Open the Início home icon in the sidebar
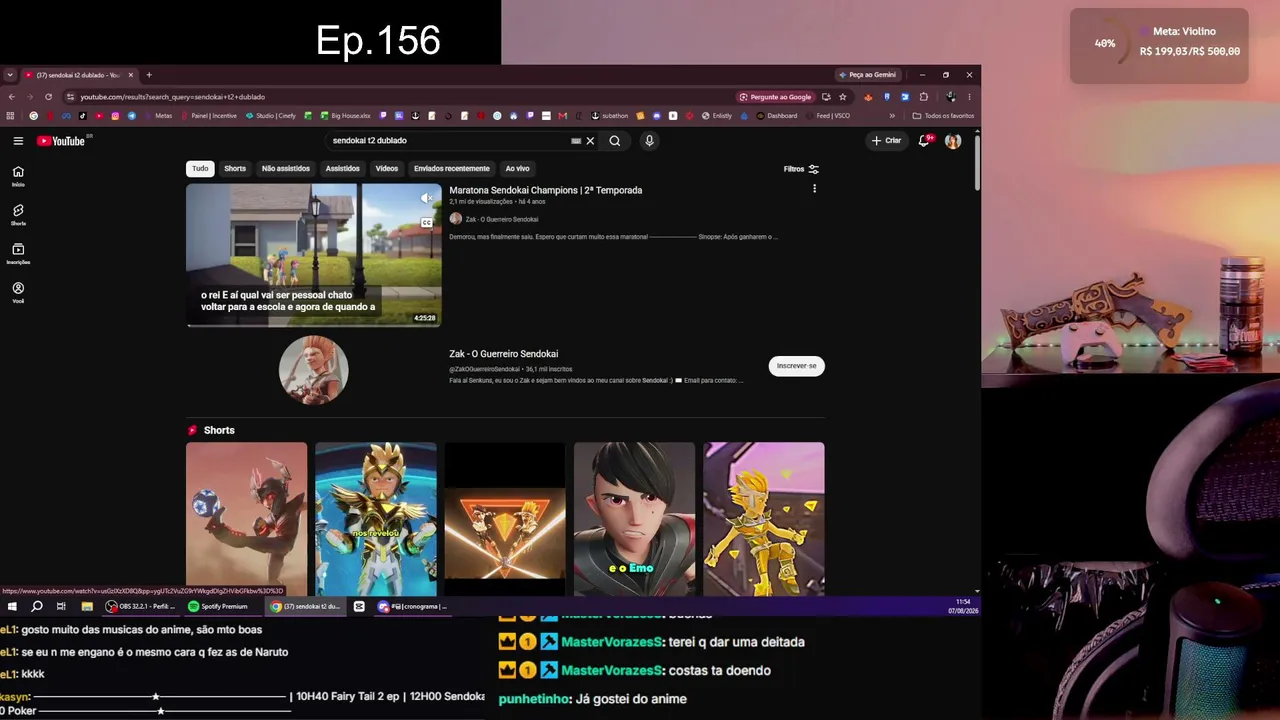Viewport: 1280px width, 720px height. coord(18,175)
